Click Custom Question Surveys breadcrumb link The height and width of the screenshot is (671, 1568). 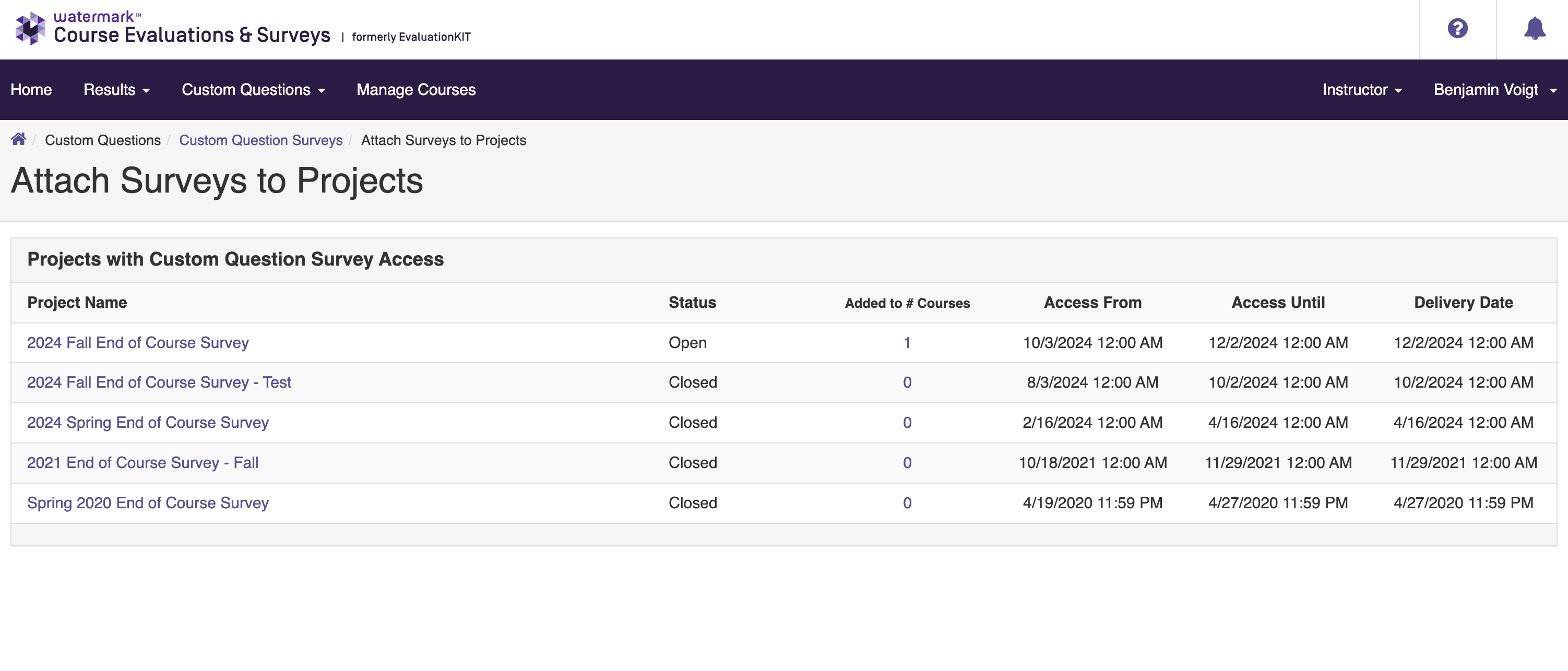coord(260,140)
